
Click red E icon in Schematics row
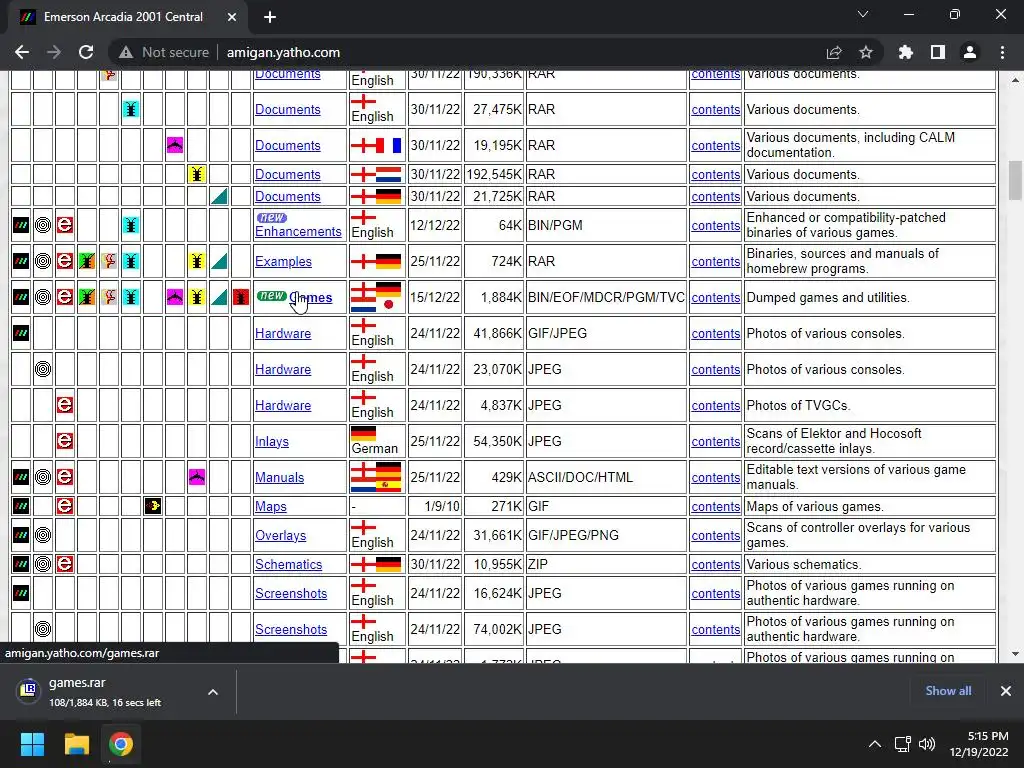point(65,564)
